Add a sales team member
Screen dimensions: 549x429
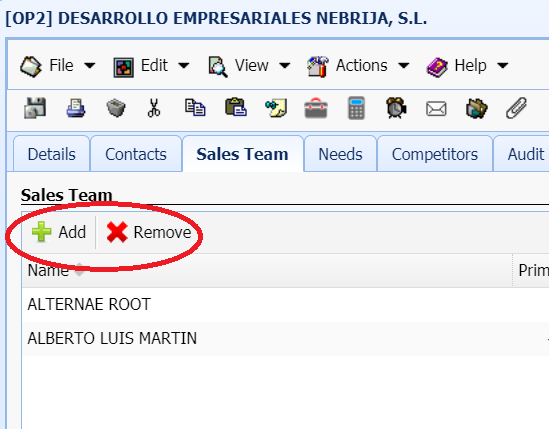(x=59, y=232)
